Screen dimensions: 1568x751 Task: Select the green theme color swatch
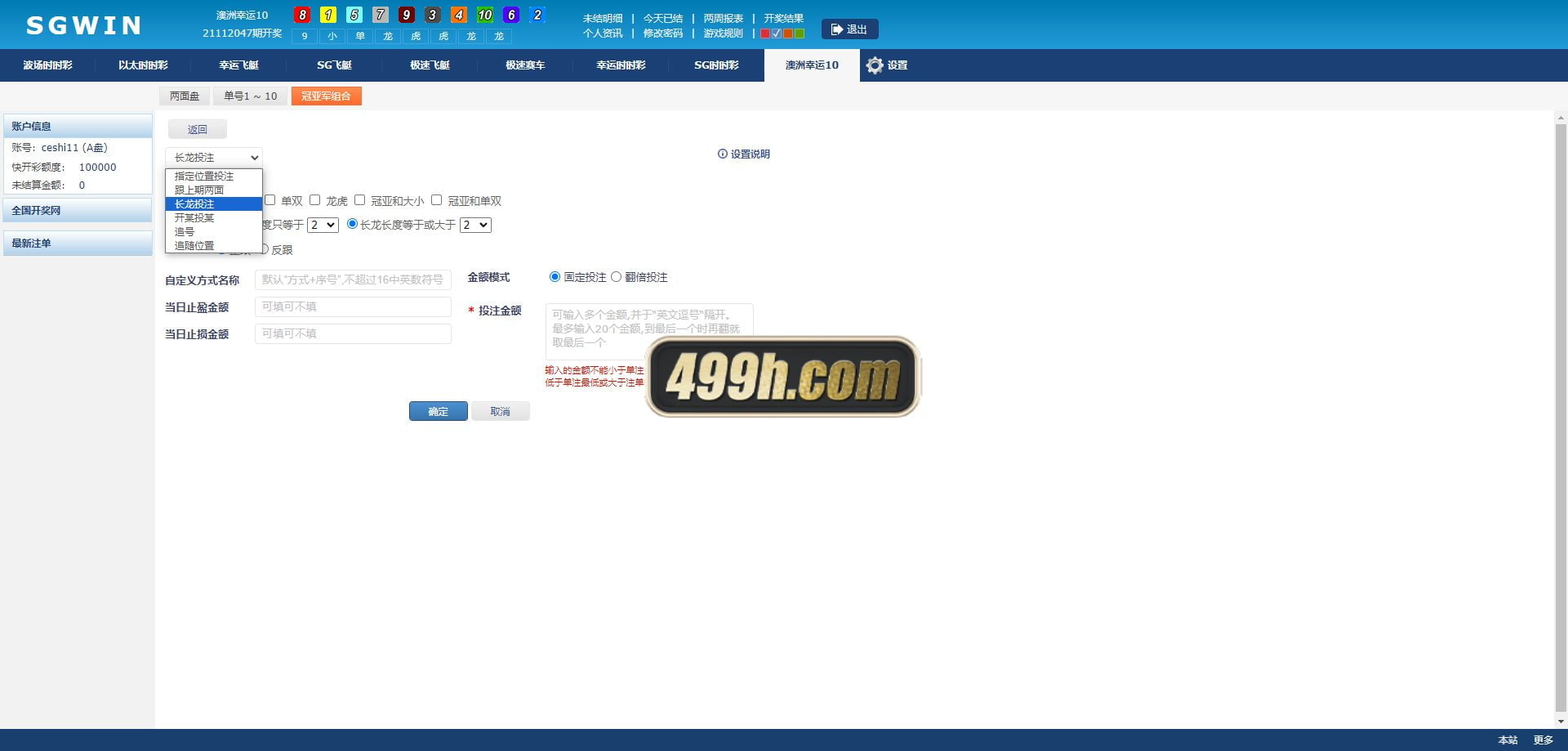click(800, 34)
